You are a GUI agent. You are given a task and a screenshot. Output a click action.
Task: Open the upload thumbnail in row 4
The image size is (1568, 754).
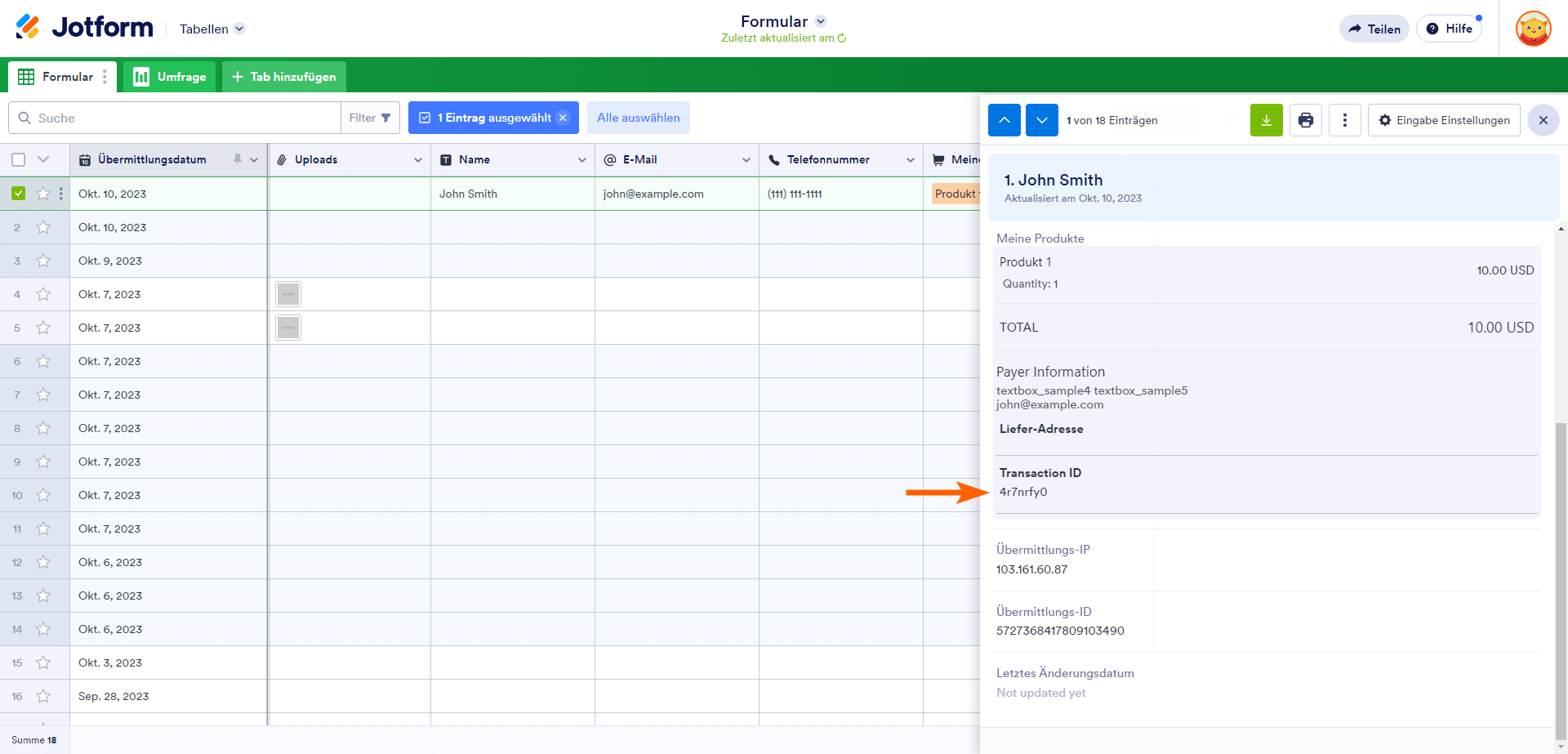[288, 294]
